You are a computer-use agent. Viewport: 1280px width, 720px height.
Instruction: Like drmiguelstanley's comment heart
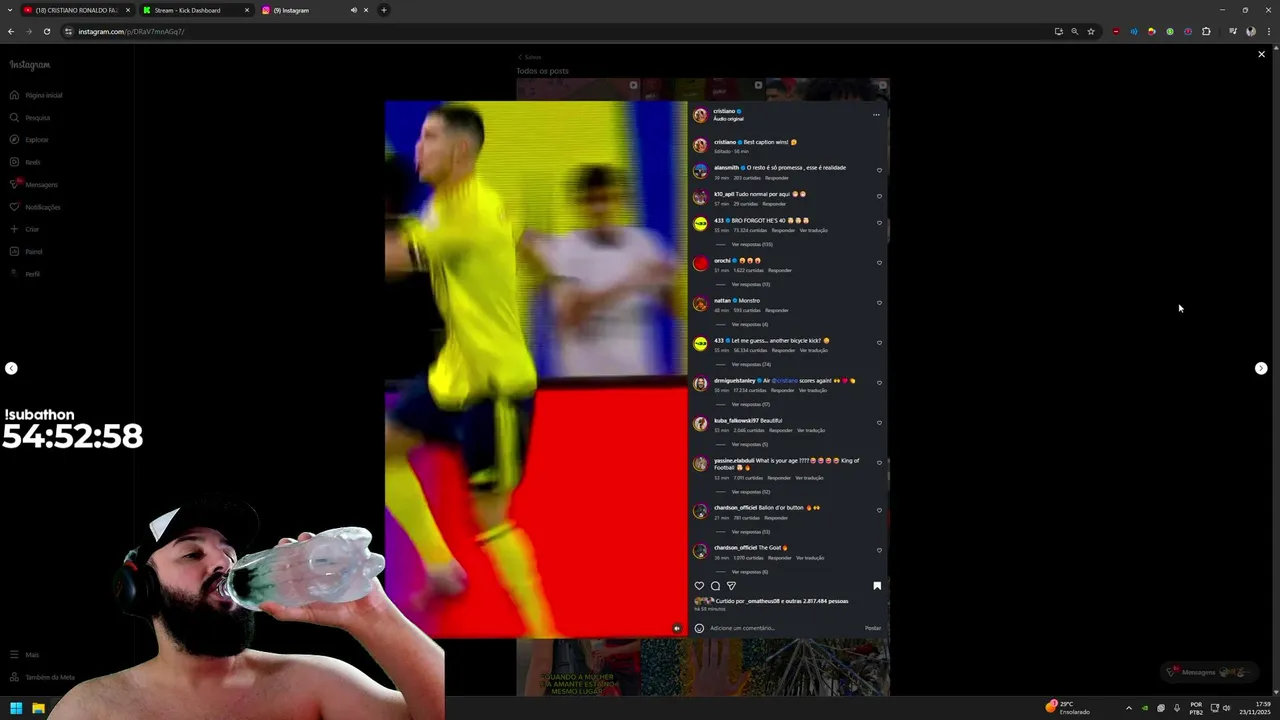point(879,383)
